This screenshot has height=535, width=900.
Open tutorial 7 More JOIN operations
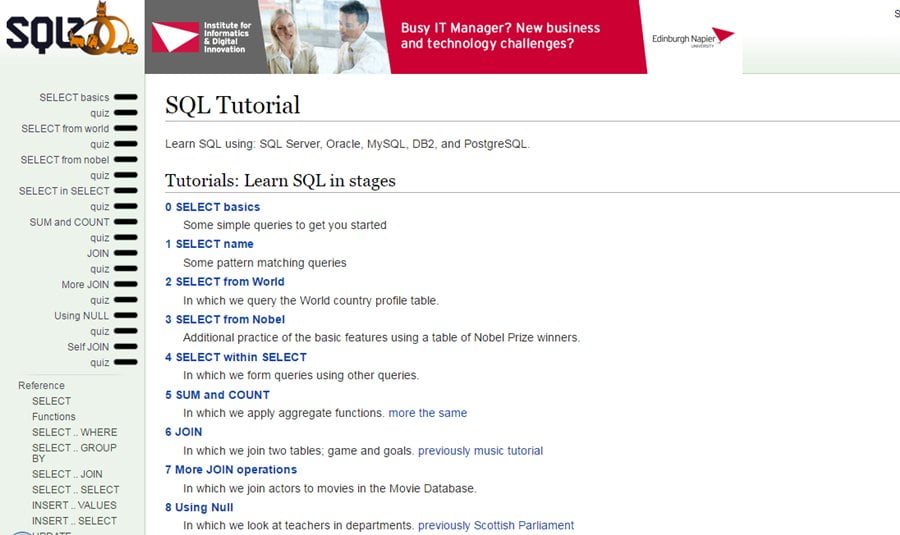[231, 470]
